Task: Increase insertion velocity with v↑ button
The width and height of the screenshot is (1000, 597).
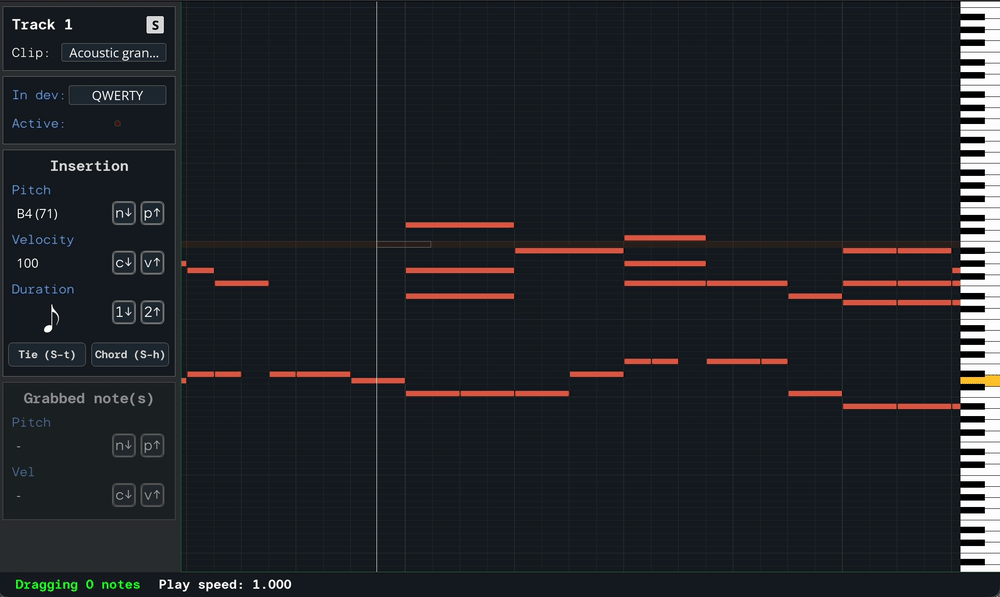Action: pyautogui.click(x=152, y=263)
